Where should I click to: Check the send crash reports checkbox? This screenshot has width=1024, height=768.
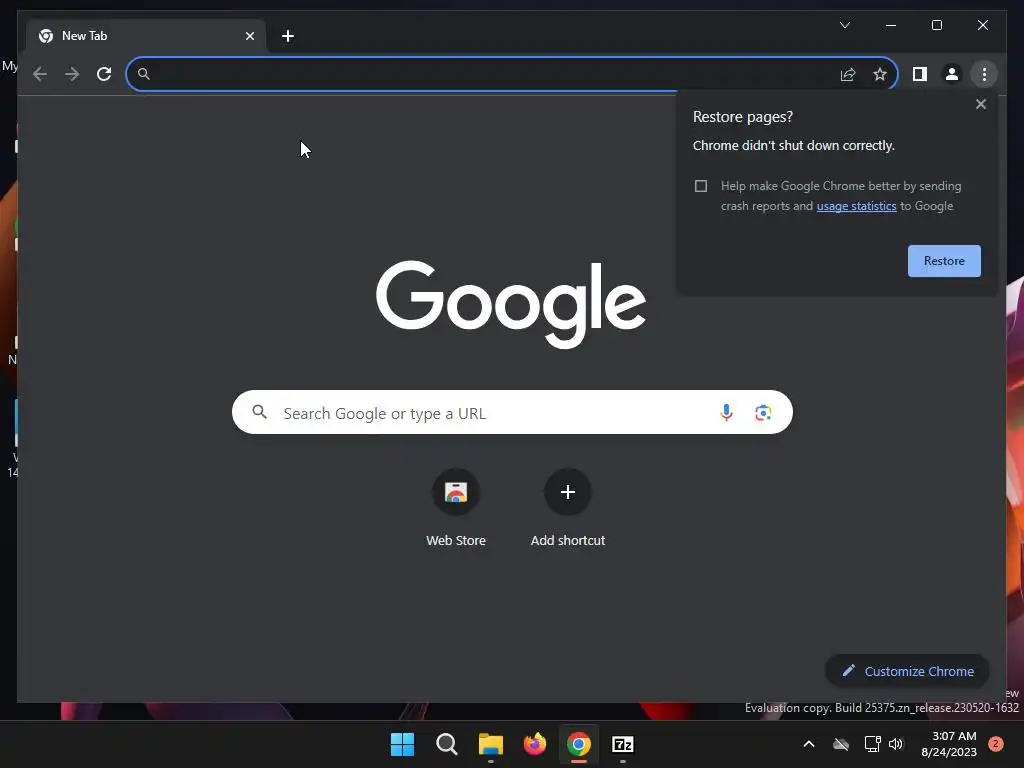701,186
